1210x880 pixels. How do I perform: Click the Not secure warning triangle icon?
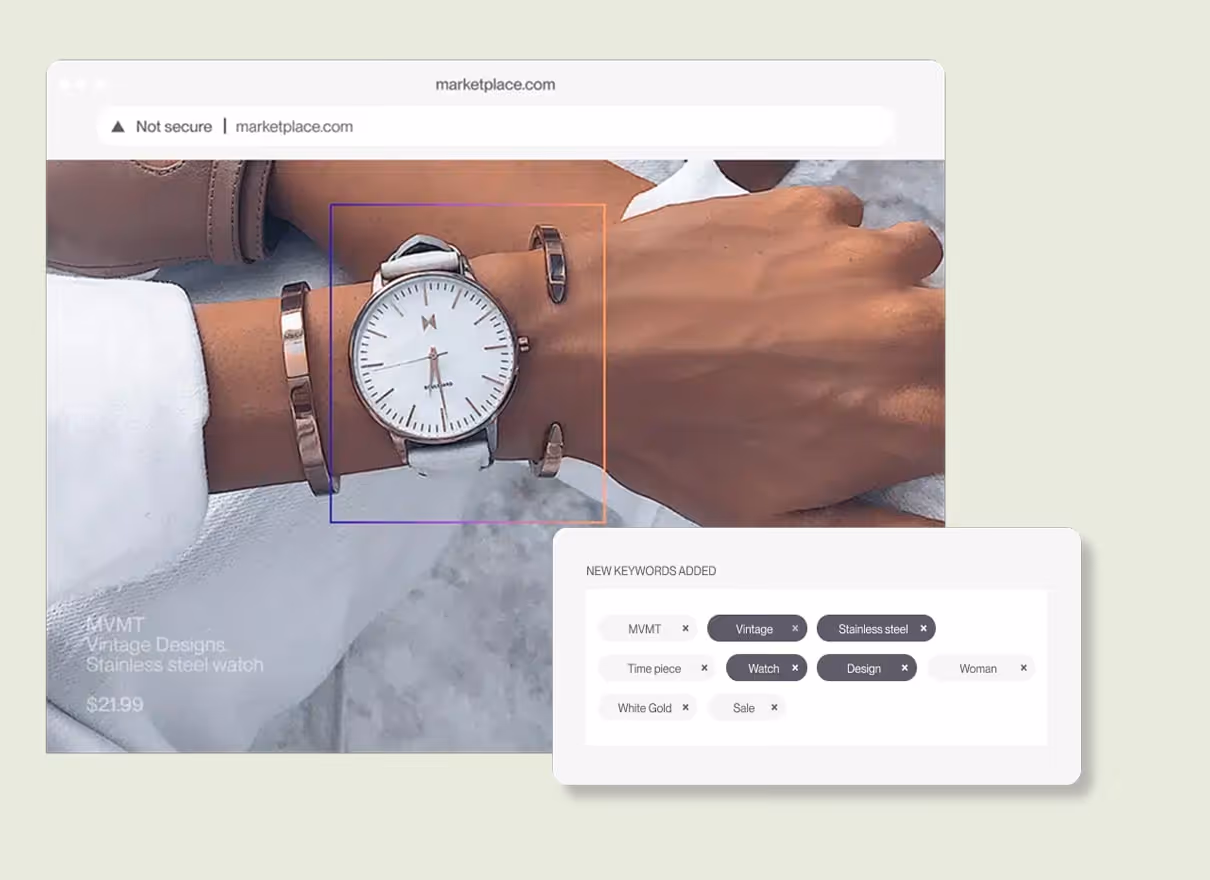(117, 127)
